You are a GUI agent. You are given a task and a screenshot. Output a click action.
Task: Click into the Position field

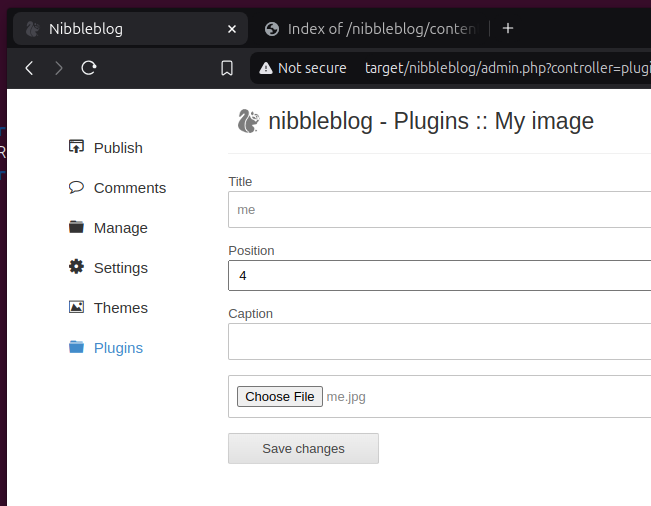(x=440, y=274)
